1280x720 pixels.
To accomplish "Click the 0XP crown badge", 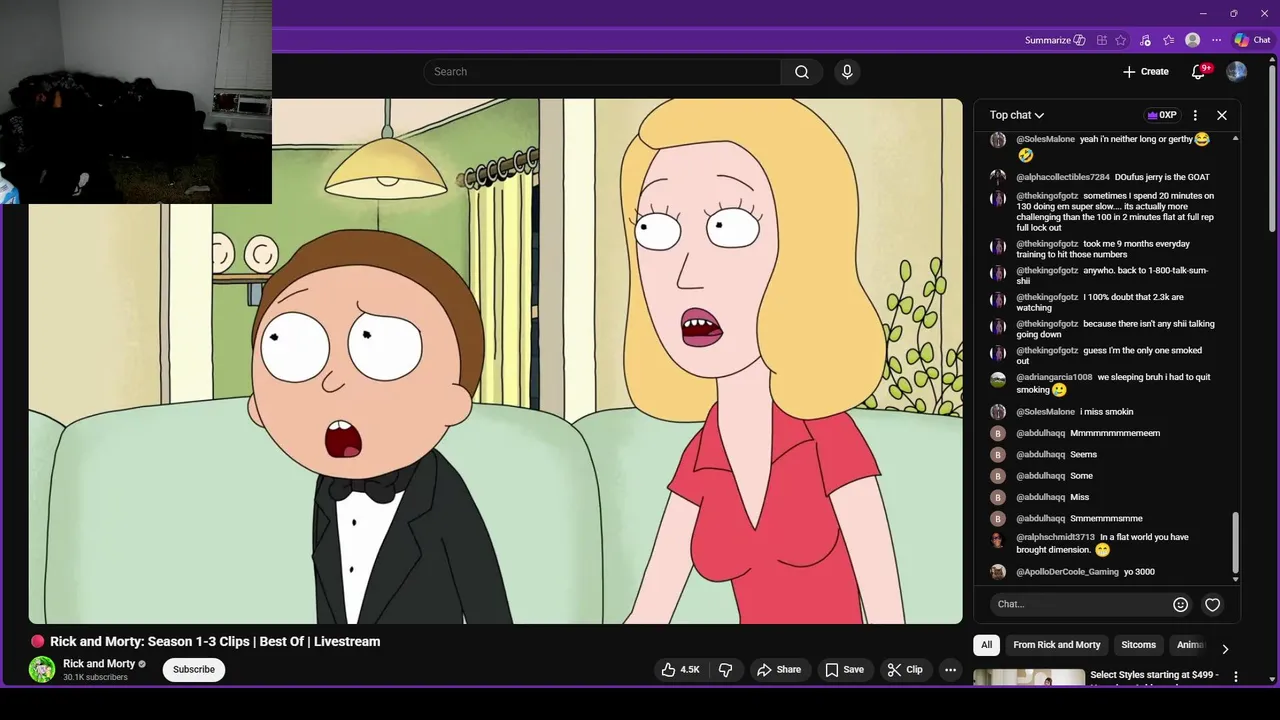I will (x=1162, y=115).
